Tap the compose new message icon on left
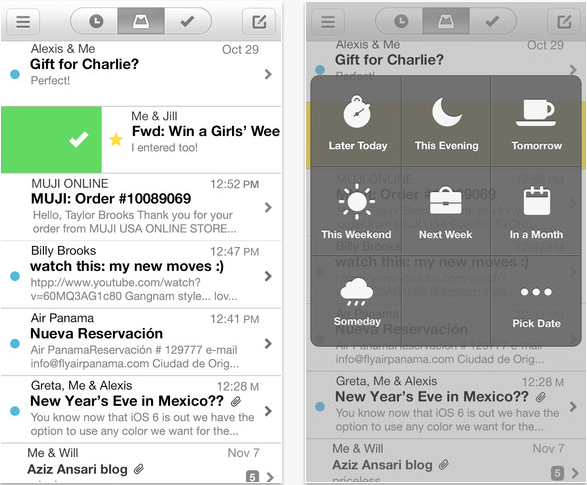 coord(259,21)
